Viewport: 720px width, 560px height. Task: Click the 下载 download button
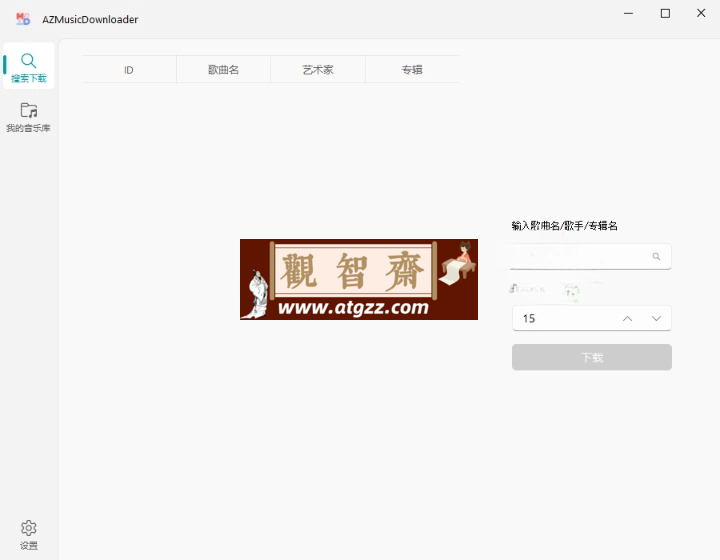tap(592, 357)
